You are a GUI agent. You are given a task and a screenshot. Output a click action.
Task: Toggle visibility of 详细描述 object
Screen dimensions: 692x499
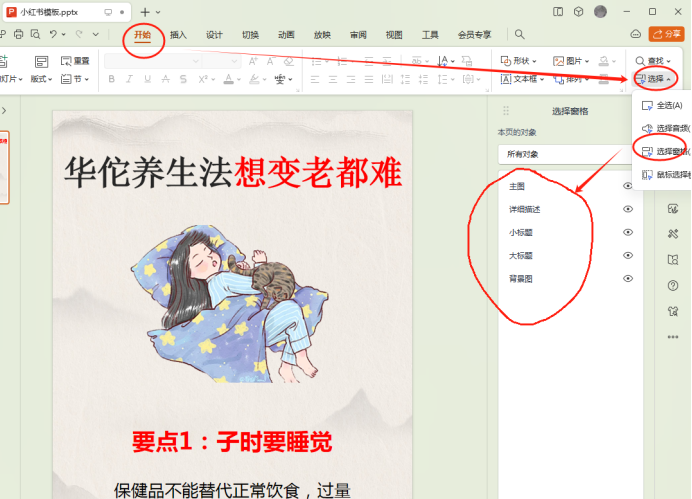click(x=628, y=209)
